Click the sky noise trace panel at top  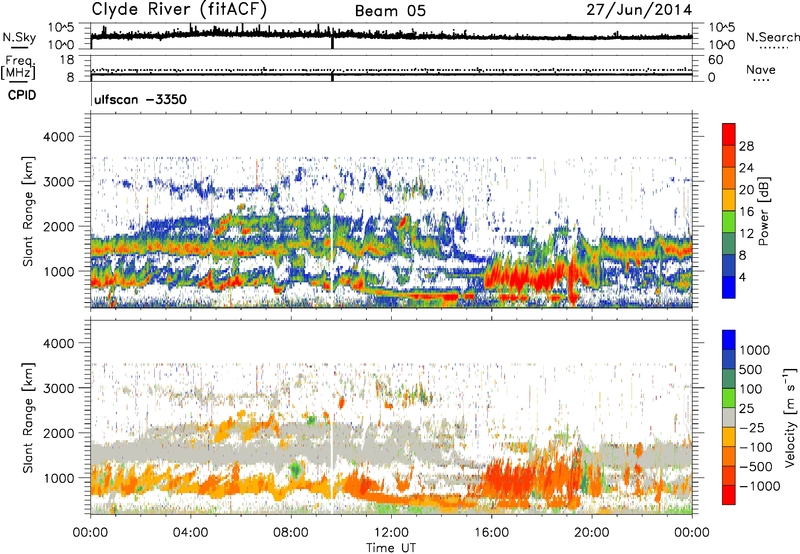(391, 36)
